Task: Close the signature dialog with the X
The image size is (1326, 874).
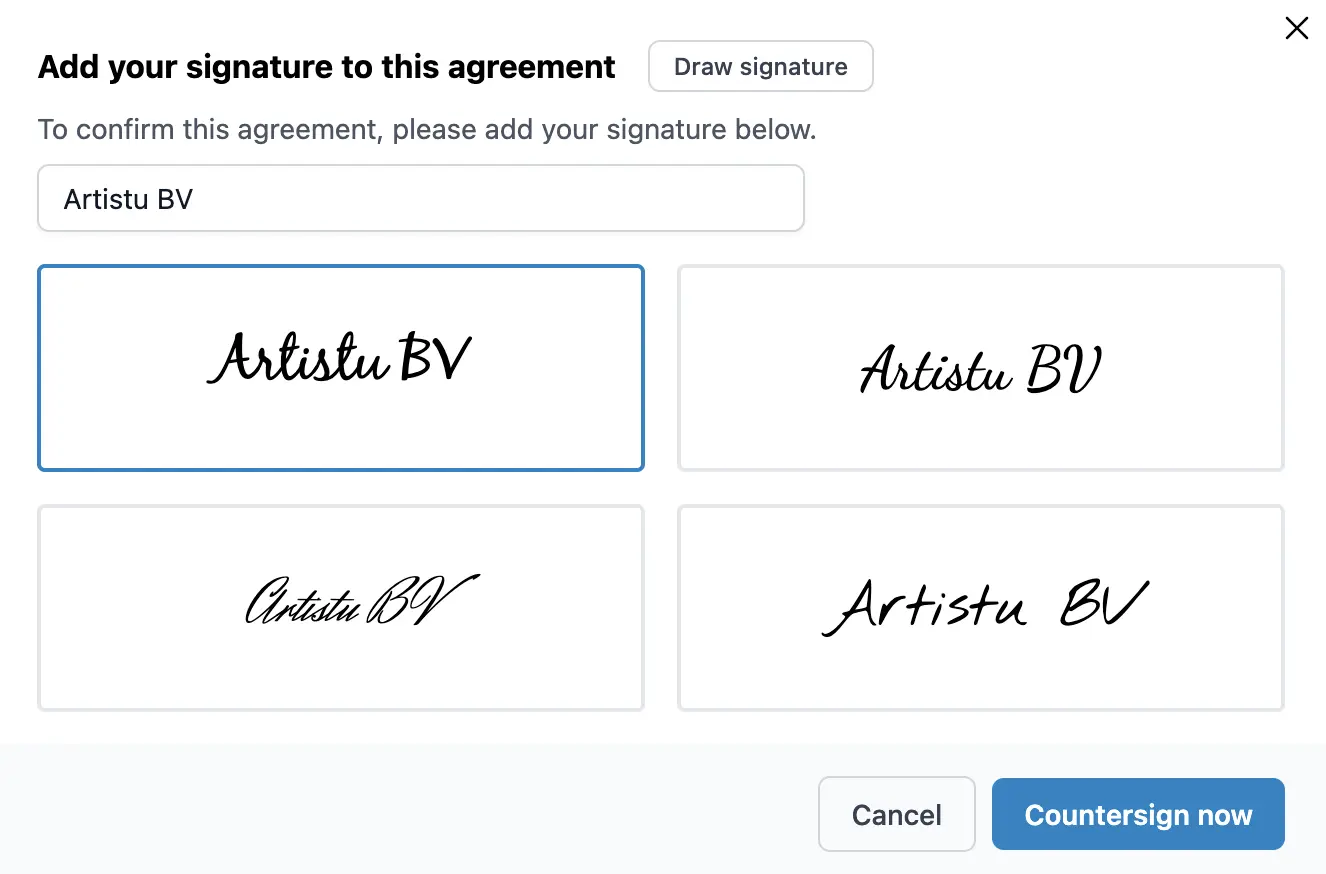Action: click(x=1296, y=28)
